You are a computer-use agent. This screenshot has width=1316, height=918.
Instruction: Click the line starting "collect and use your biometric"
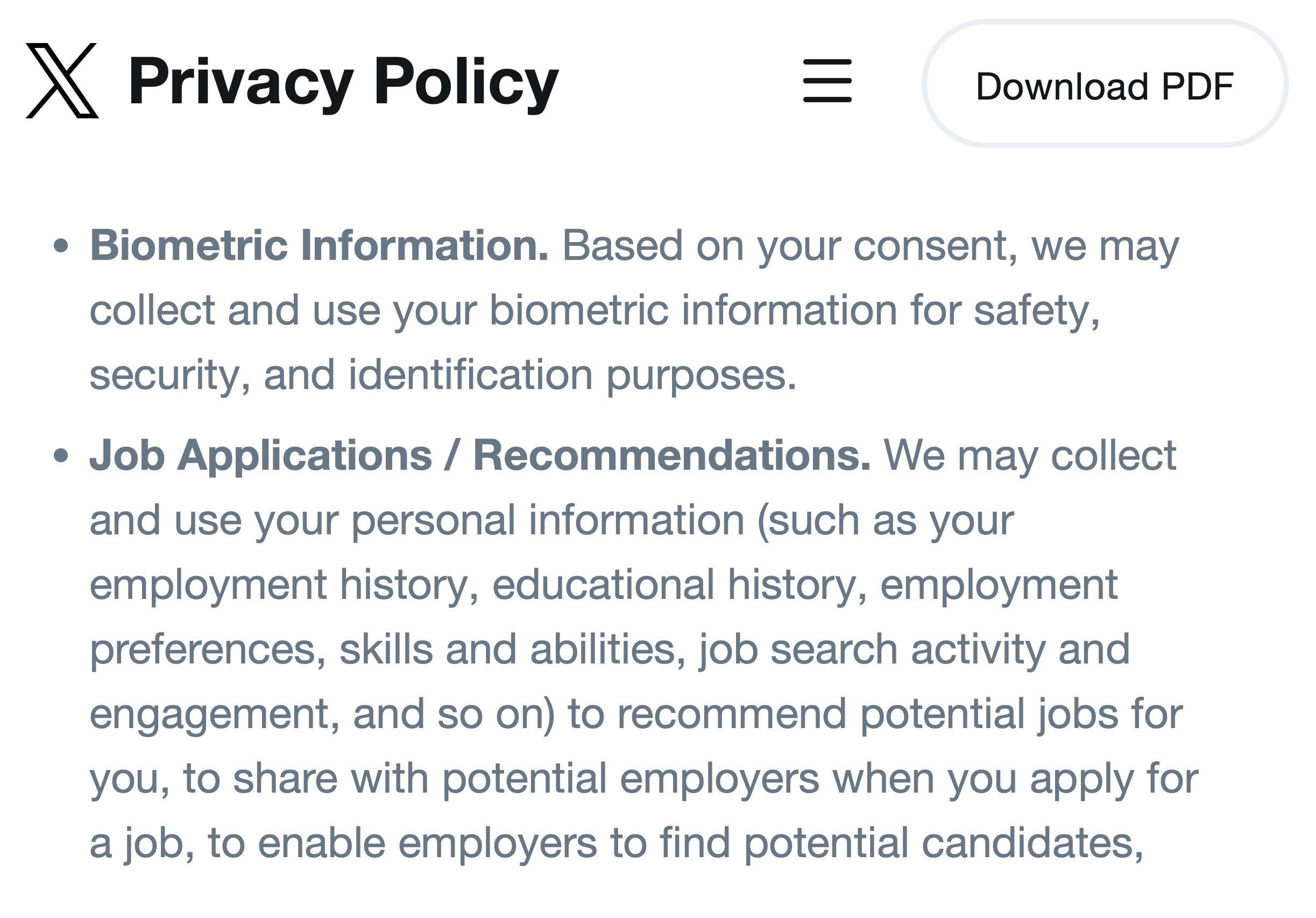coord(595,310)
